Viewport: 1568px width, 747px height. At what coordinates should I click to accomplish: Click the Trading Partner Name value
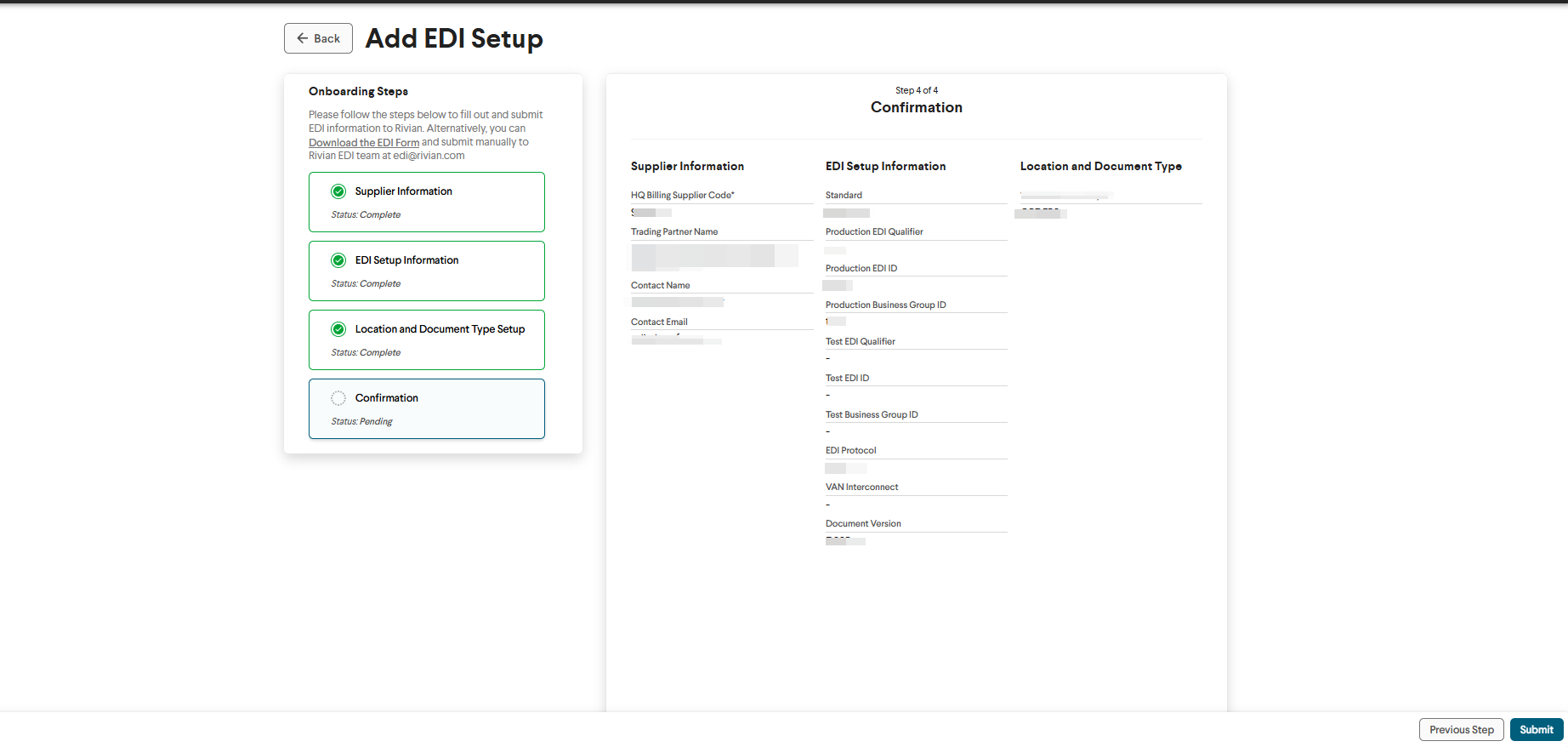714,256
